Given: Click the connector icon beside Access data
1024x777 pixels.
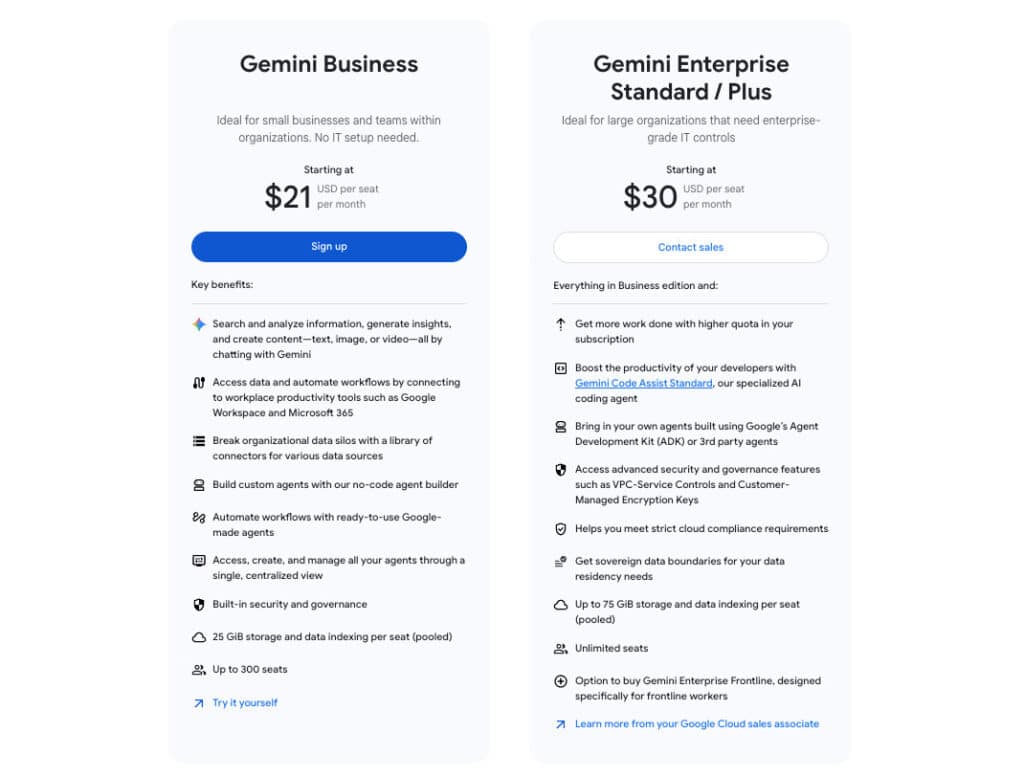Looking at the screenshot, I should [199, 383].
